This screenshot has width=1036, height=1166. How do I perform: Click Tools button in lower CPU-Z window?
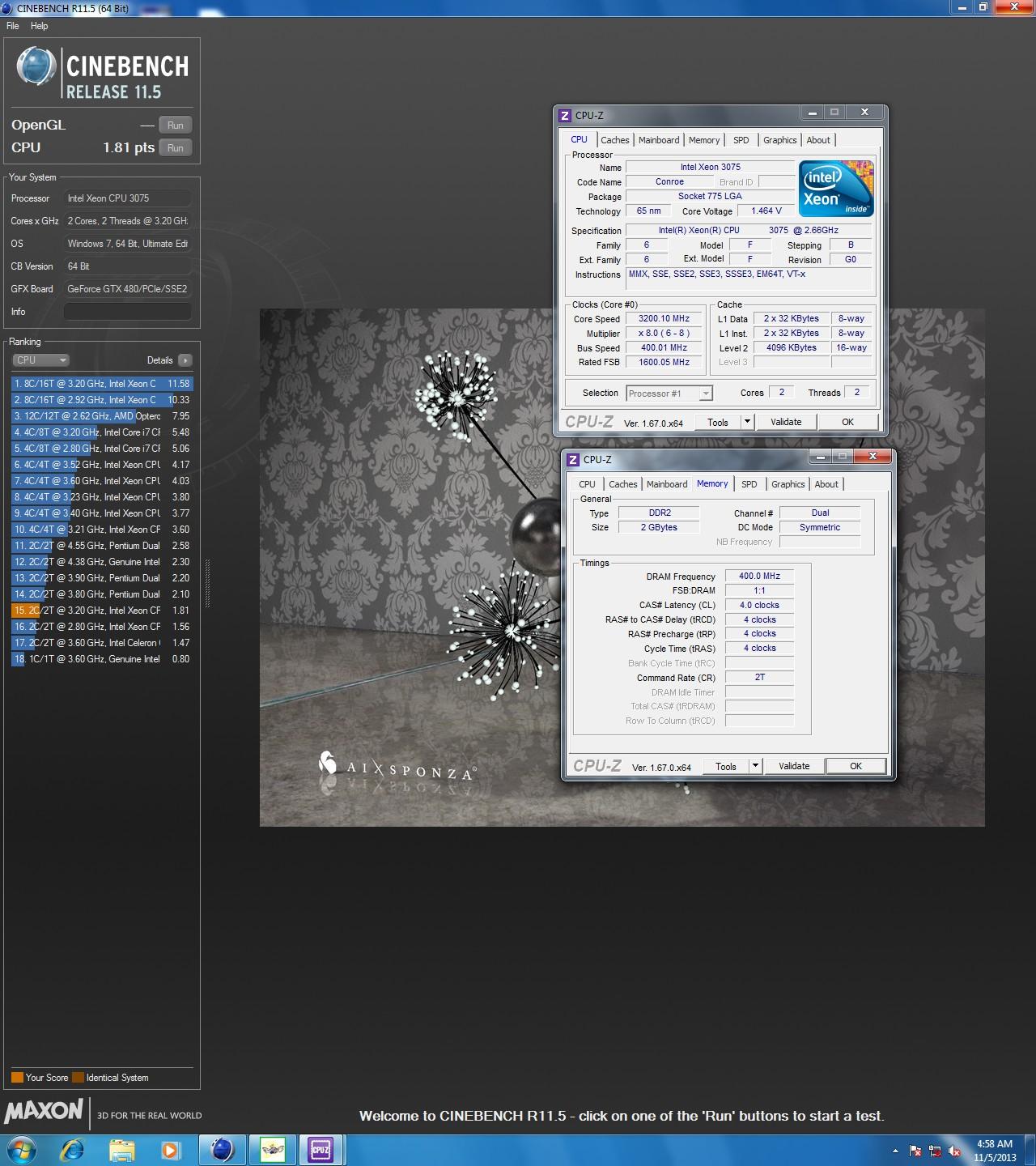726,766
